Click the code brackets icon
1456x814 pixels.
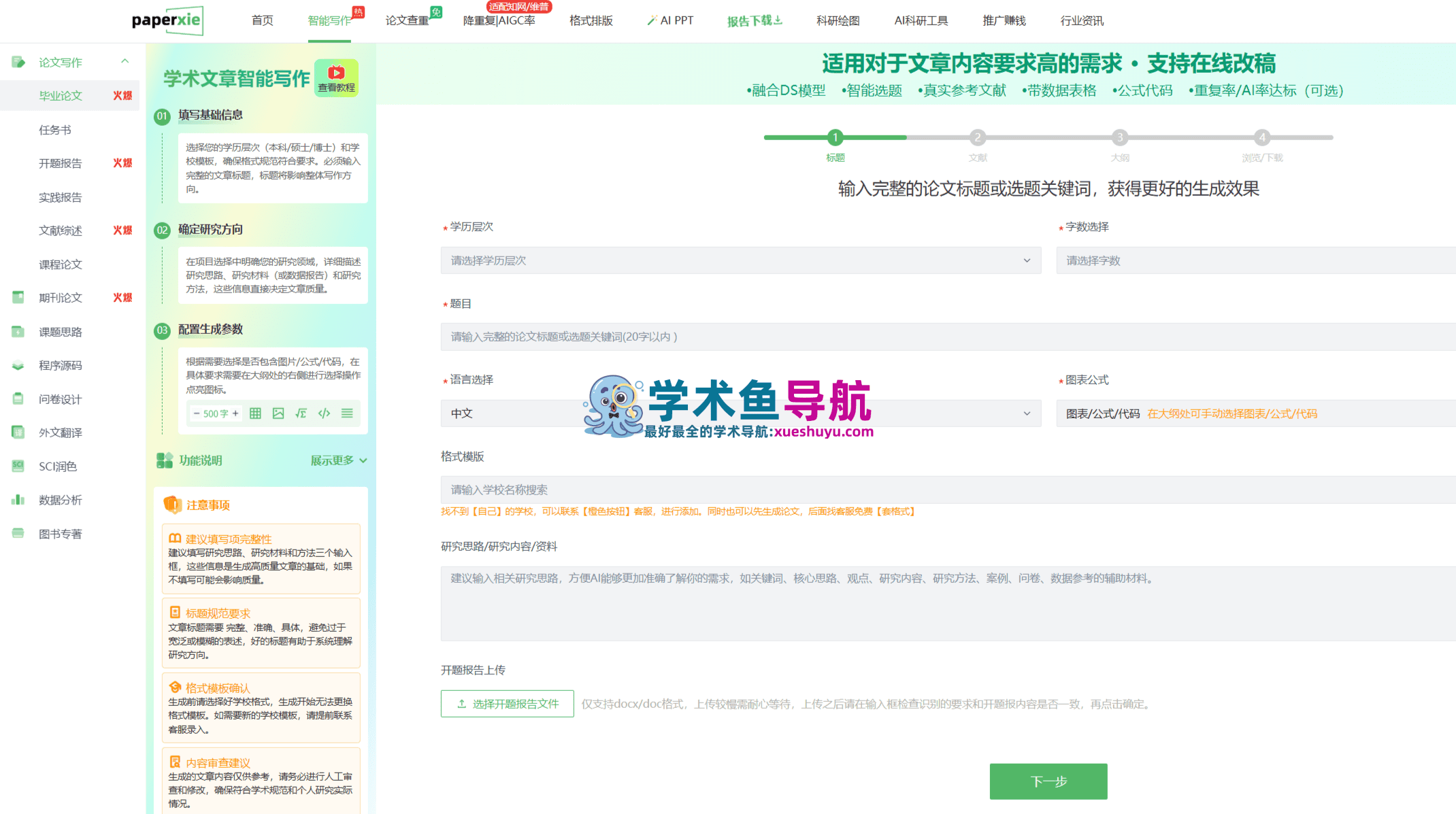tap(324, 413)
